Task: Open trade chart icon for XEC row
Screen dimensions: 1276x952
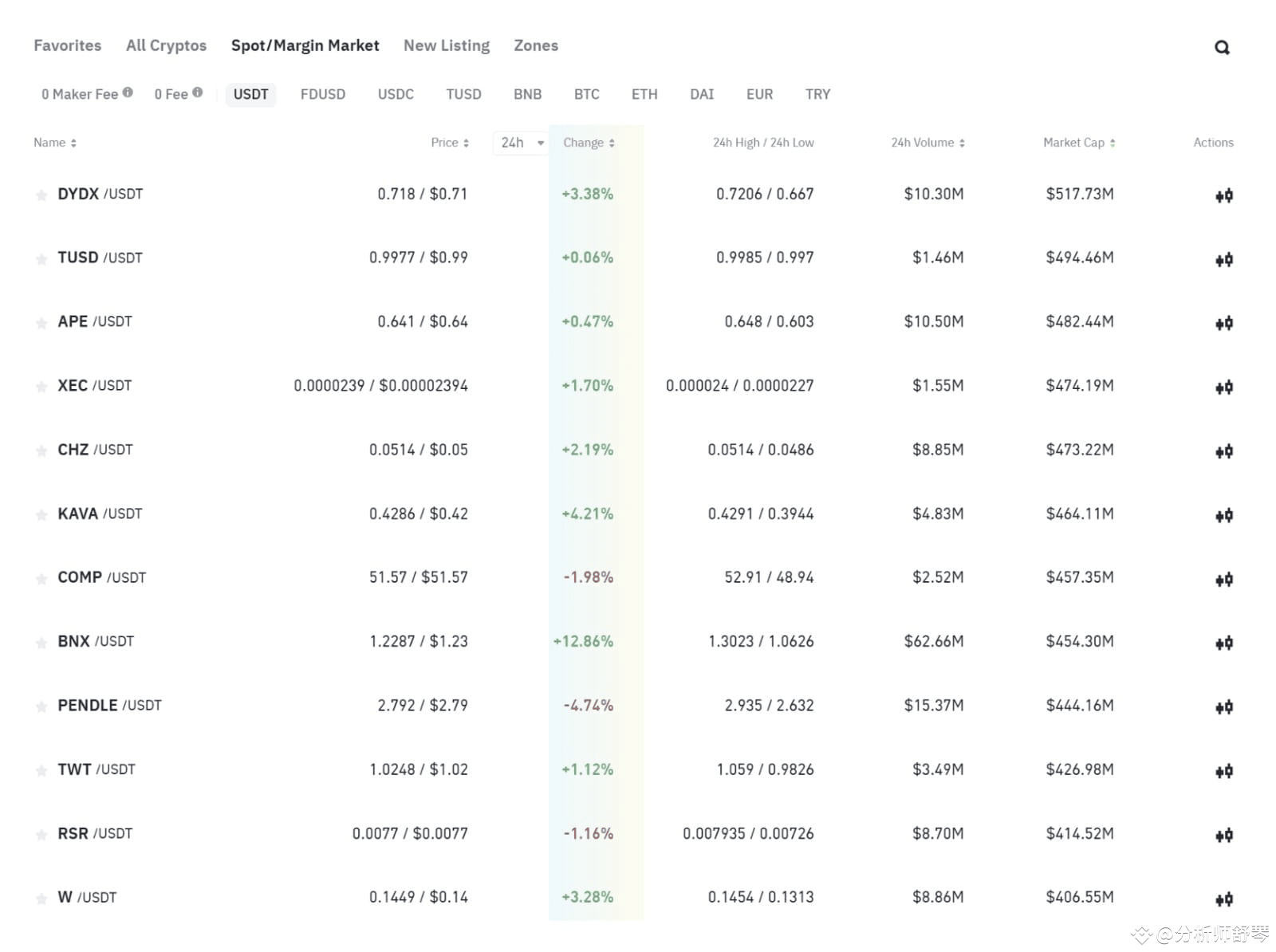Action: click(1224, 387)
